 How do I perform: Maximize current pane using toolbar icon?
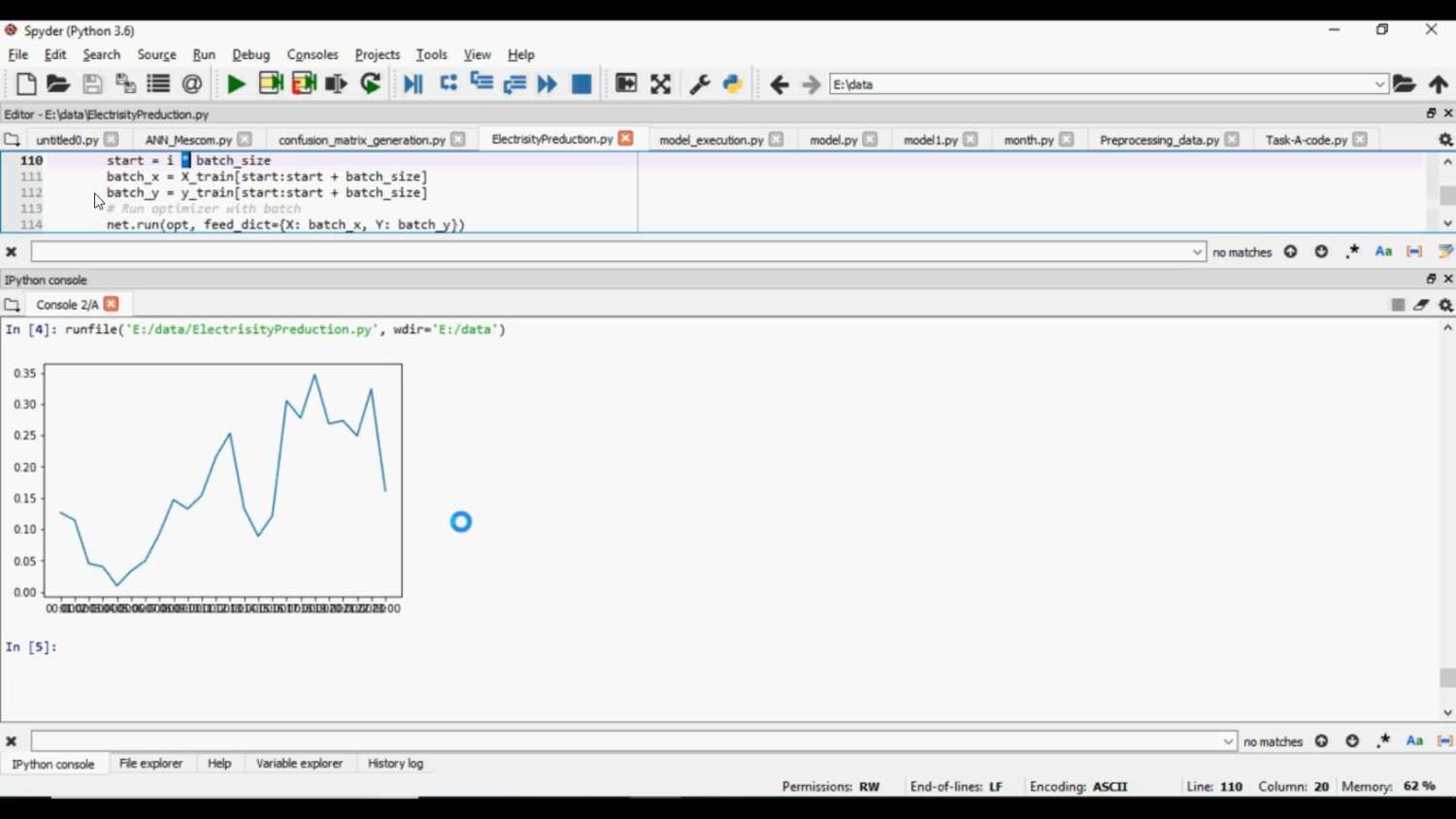coord(660,84)
